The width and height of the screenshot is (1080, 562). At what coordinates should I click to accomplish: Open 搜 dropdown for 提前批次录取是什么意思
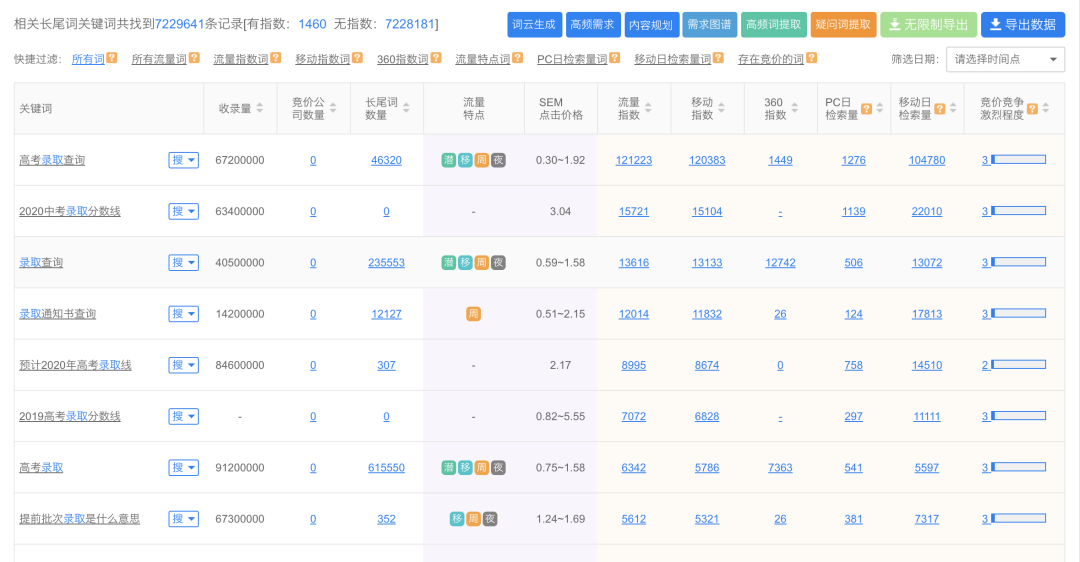pyautogui.click(x=183, y=519)
